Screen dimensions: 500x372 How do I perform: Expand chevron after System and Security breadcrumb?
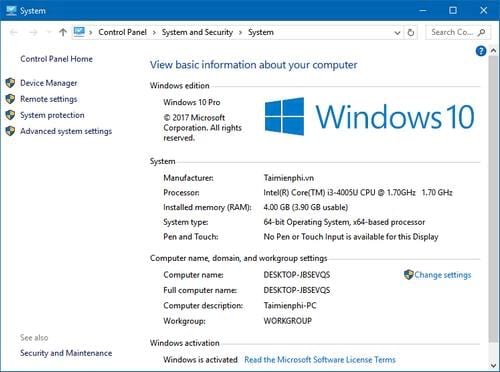pos(240,33)
